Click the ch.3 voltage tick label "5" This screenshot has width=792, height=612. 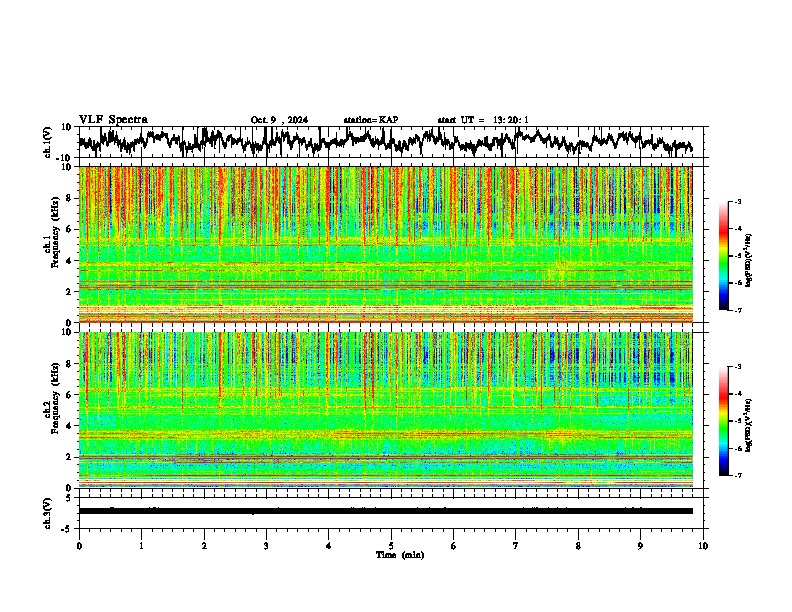coord(68,498)
